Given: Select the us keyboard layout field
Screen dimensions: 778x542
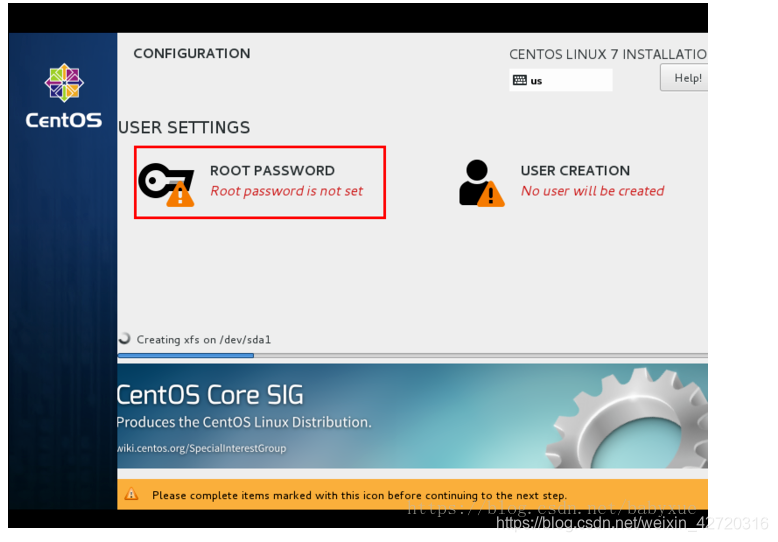Looking at the screenshot, I should point(561,80).
